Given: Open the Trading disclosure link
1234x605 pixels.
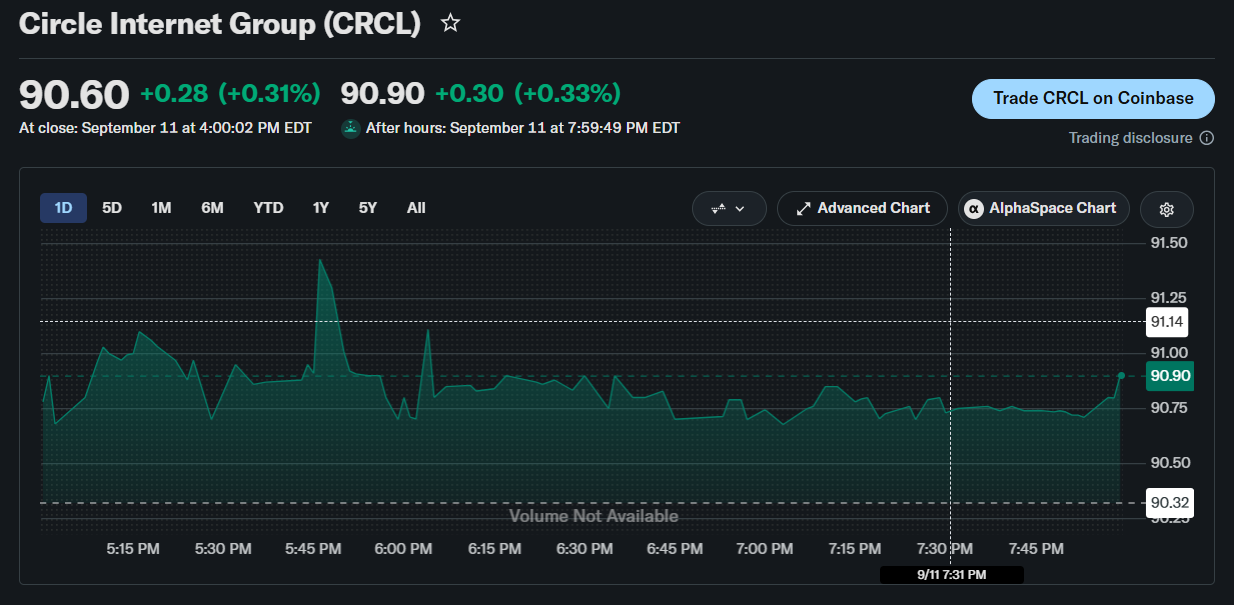Looking at the screenshot, I should (1130, 138).
